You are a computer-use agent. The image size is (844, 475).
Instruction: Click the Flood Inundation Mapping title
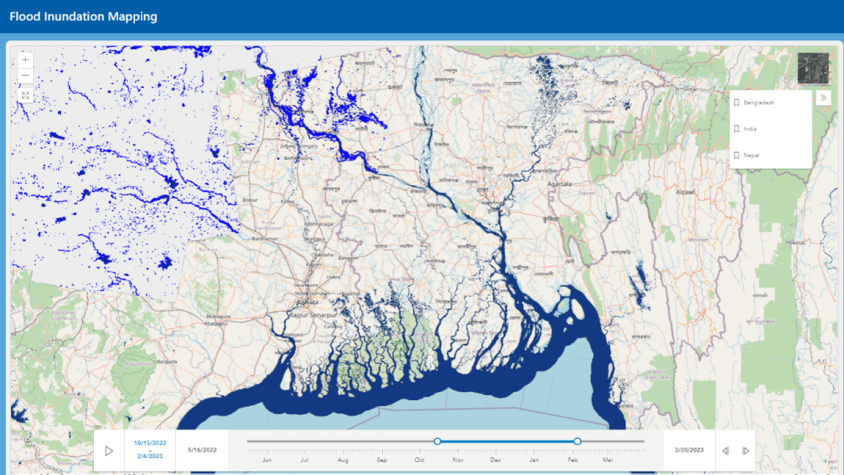(x=83, y=17)
